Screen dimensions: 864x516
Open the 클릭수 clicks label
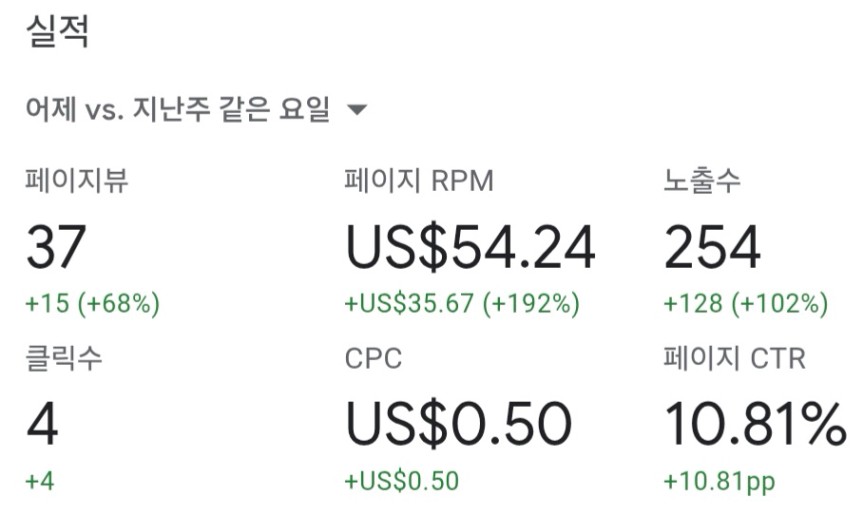pyautogui.click(x=64, y=358)
